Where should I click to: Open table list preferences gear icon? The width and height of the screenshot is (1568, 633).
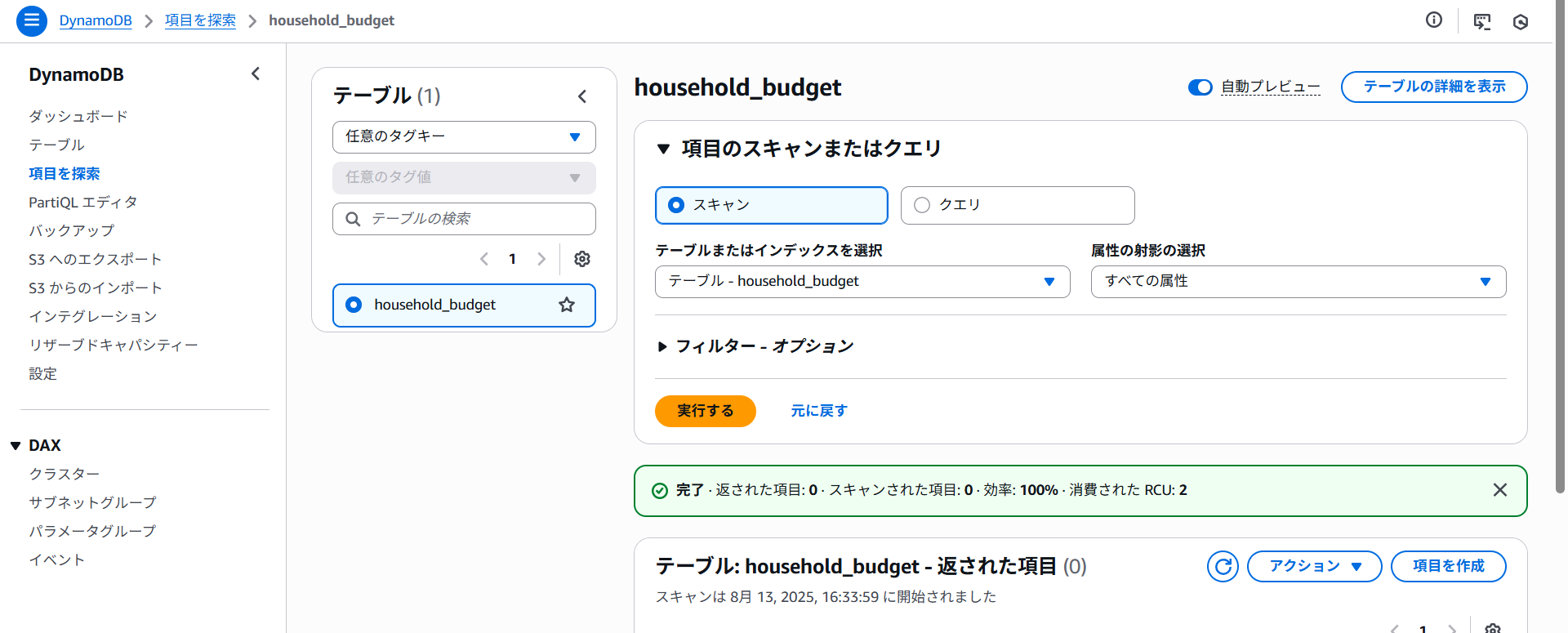[x=581, y=259]
